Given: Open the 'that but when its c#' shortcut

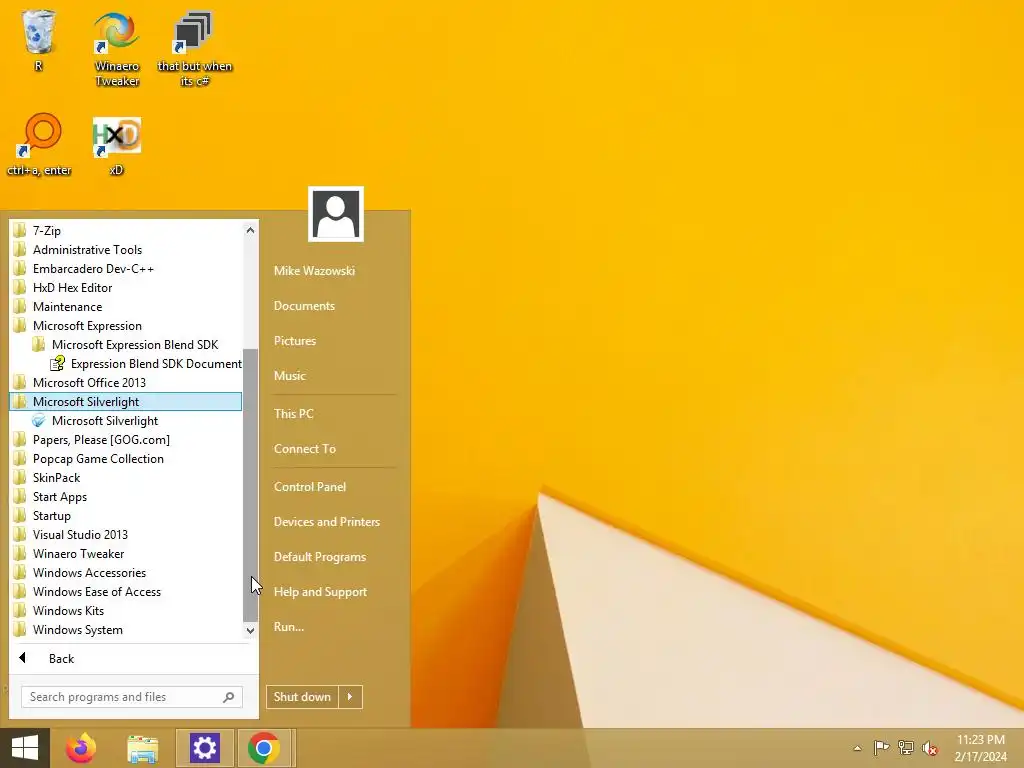Looking at the screenshot, I should [x=194, y=49].
